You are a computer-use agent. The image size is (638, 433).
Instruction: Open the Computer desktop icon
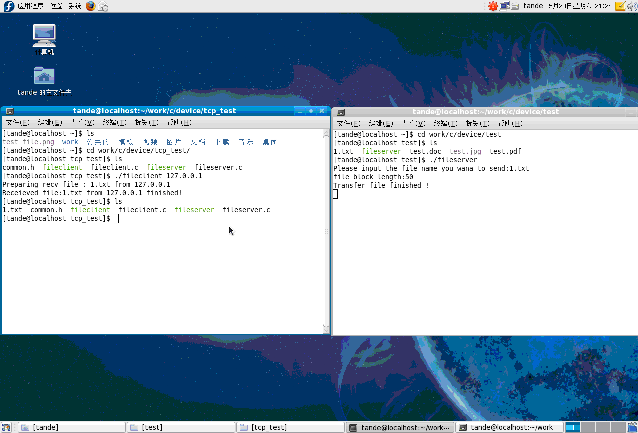(44, 39)
